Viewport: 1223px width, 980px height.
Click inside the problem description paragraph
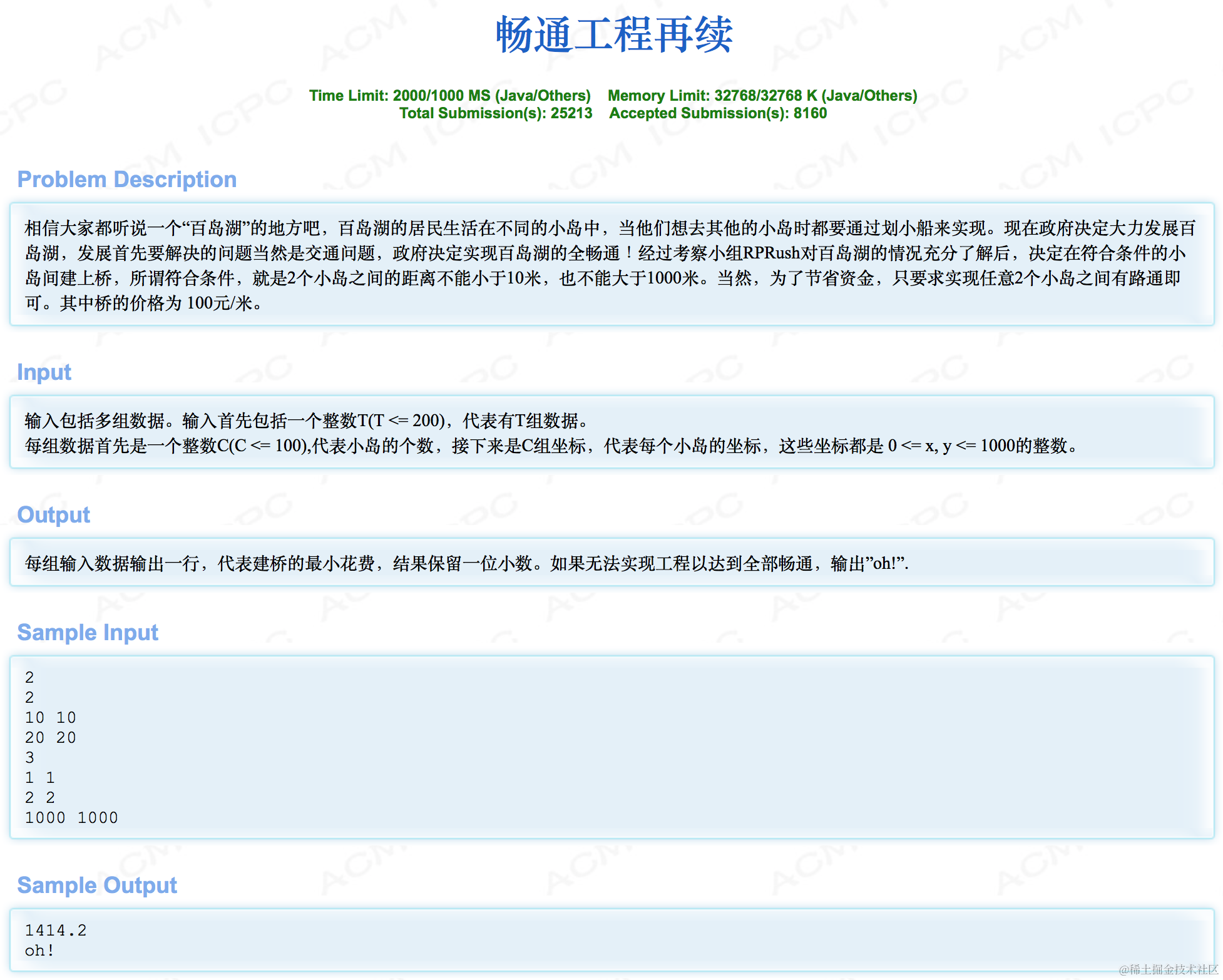click(611, 265)
